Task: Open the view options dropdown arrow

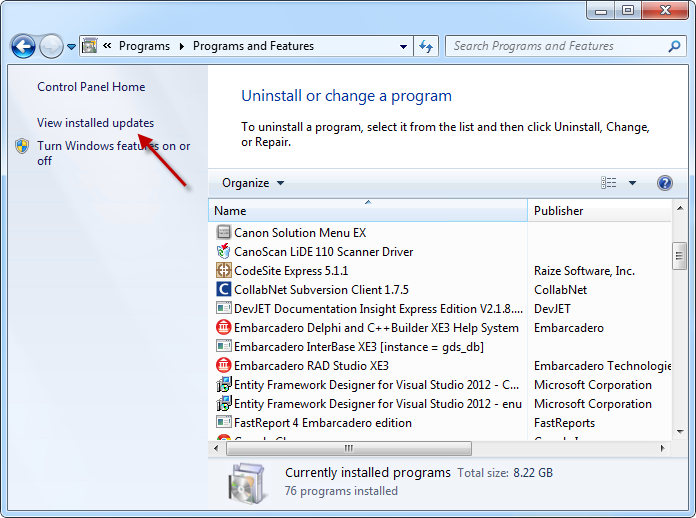Action: [x=633, y=183]
